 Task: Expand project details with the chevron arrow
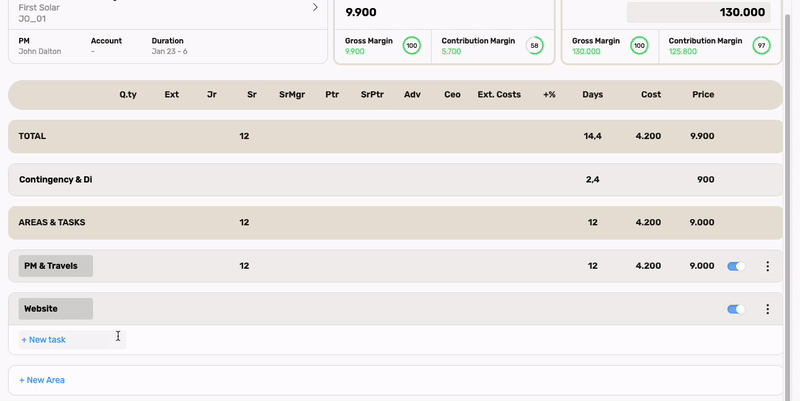point(315,7)
